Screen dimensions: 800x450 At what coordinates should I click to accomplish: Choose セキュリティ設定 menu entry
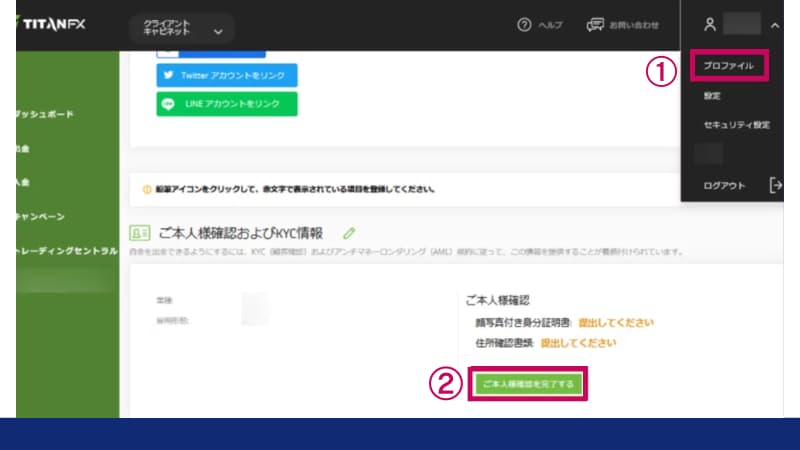[737, 125]
